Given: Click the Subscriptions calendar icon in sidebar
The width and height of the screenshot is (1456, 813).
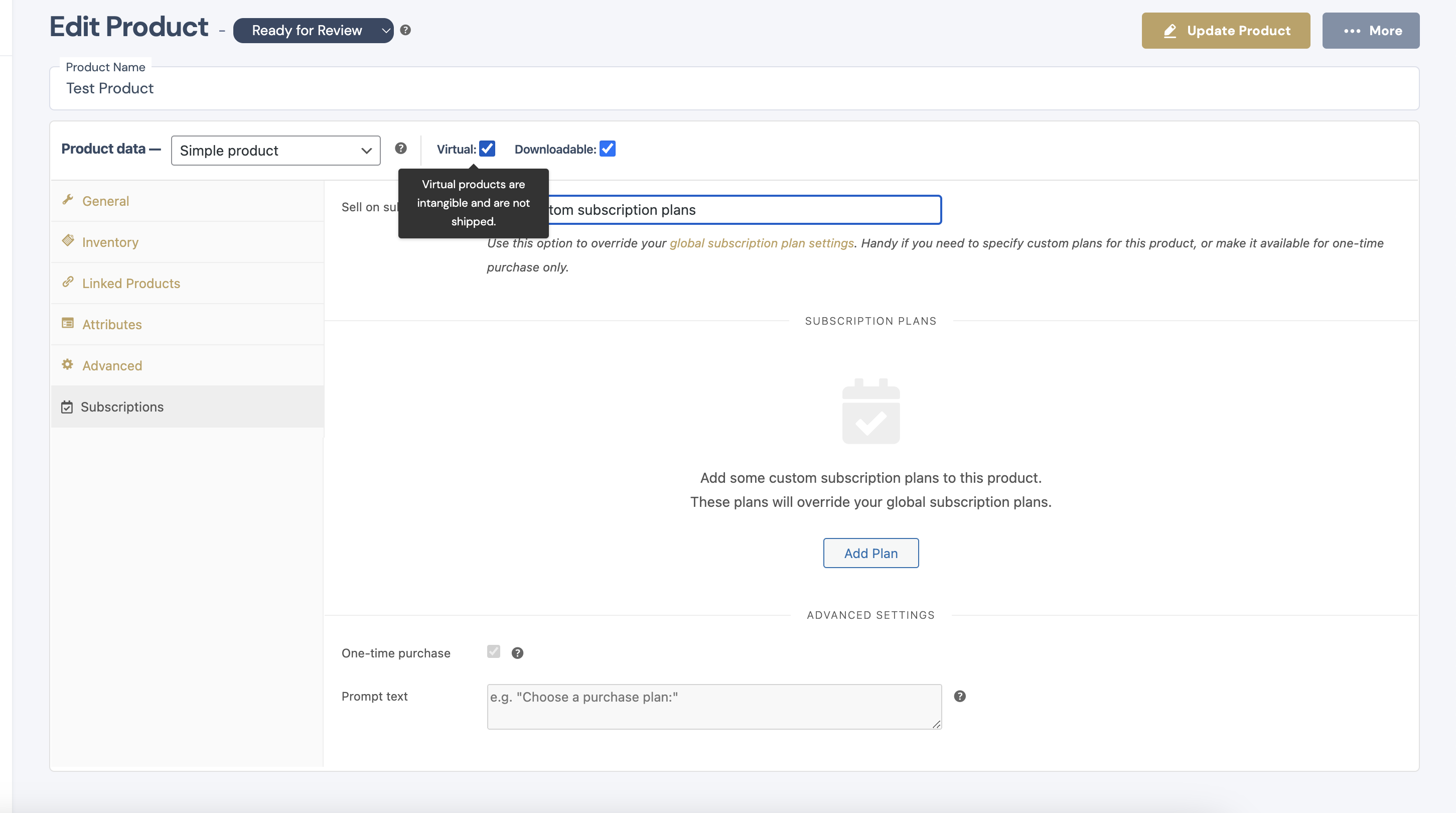Looking at the screenshot, I should click(67, 407).
